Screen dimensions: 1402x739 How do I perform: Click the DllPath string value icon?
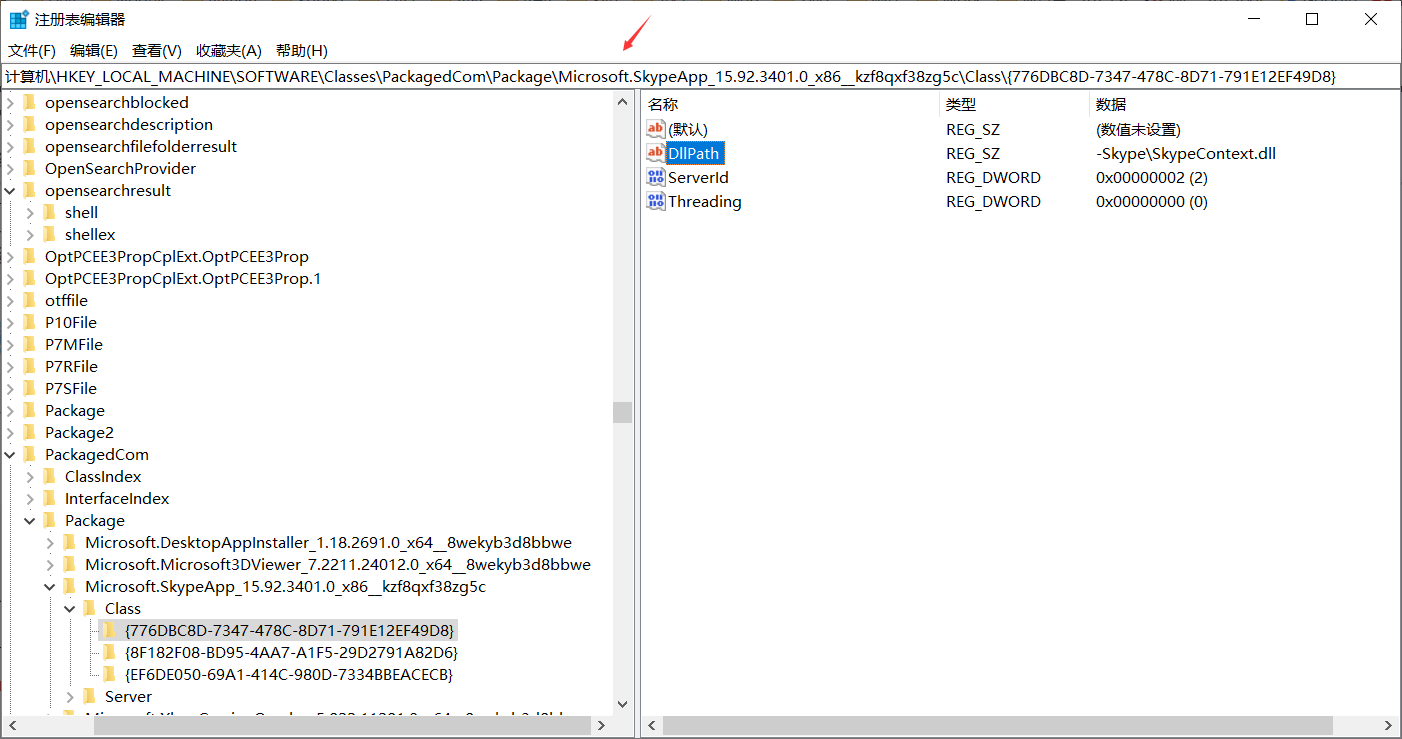(x=656, y=153)
